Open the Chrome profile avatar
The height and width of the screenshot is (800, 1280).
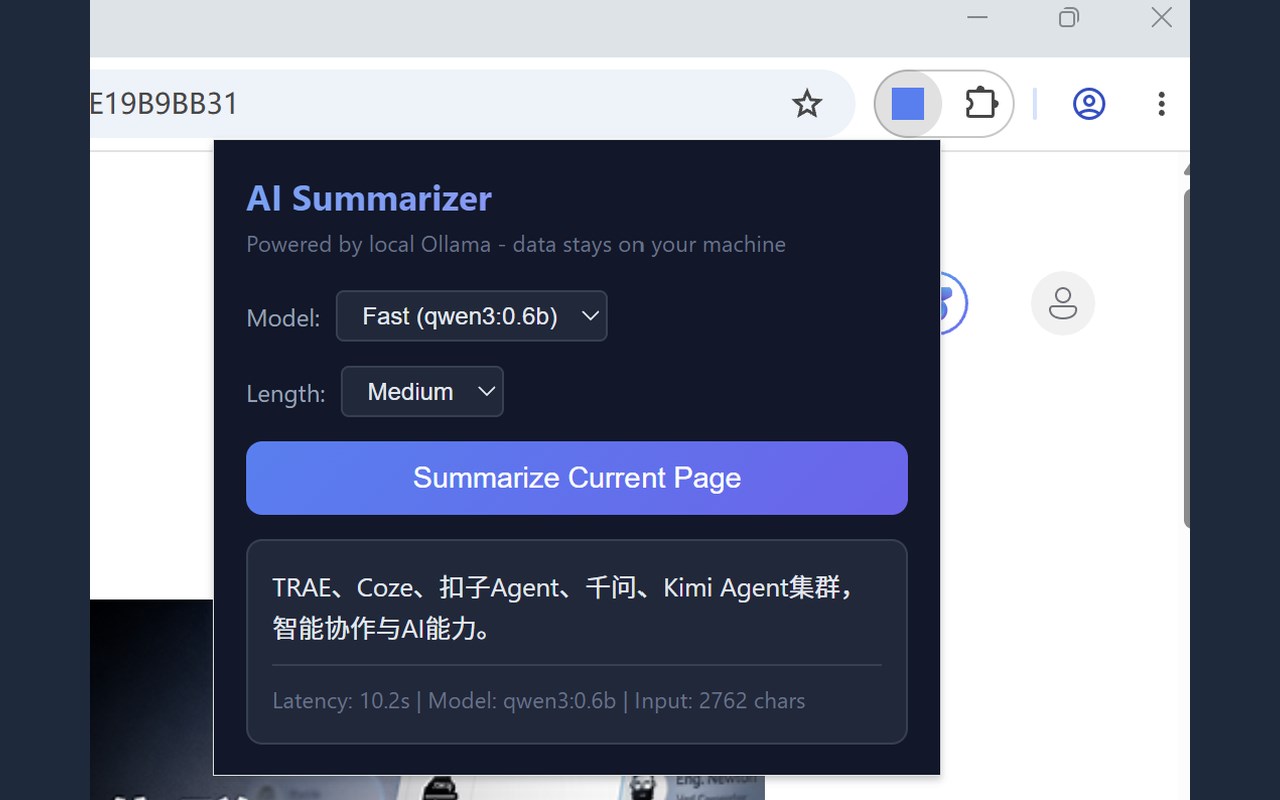[1089, 103]
